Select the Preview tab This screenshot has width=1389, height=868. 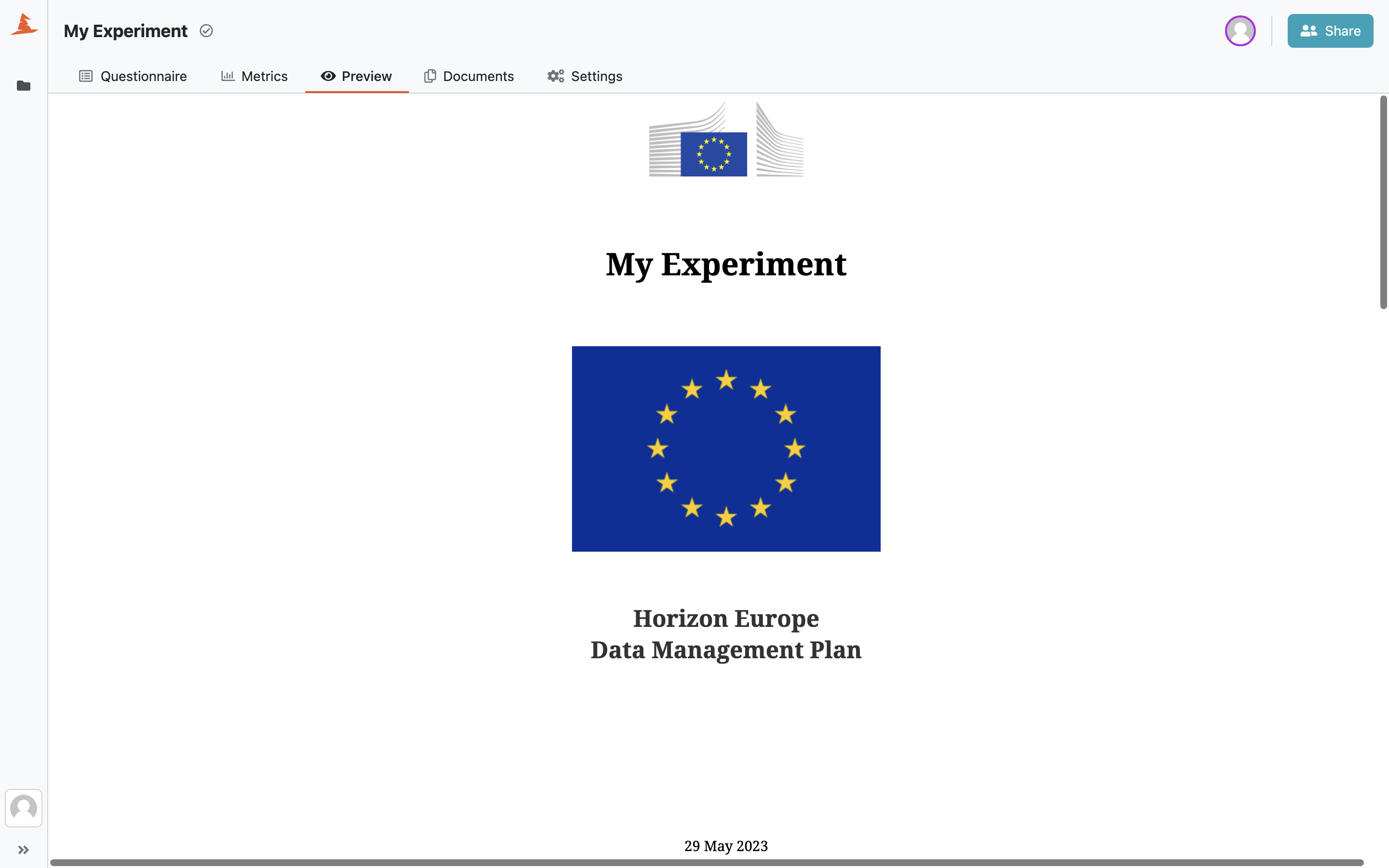point(356,76)
